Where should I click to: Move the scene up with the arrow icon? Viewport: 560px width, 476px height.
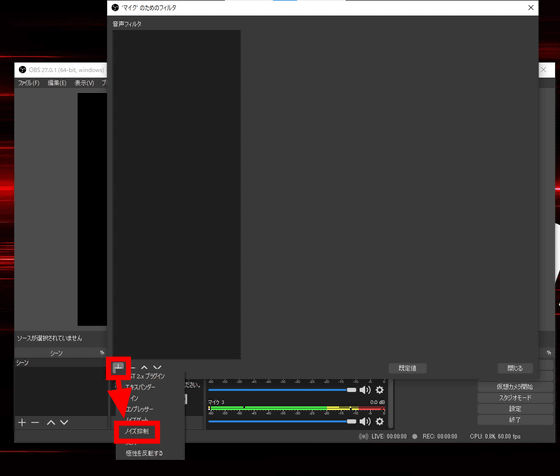(x=51, y=422)
